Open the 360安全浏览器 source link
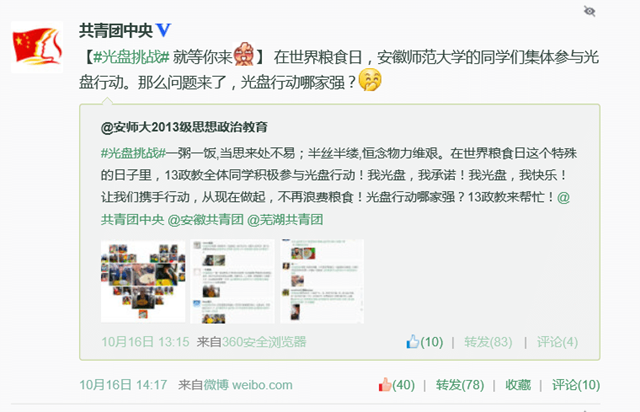 264,342
